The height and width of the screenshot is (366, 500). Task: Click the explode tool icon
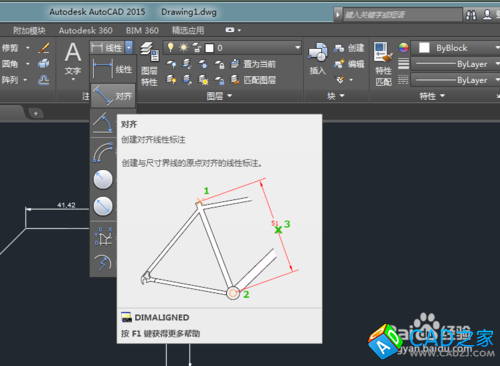pyautogui.click(x=44, y=63)
